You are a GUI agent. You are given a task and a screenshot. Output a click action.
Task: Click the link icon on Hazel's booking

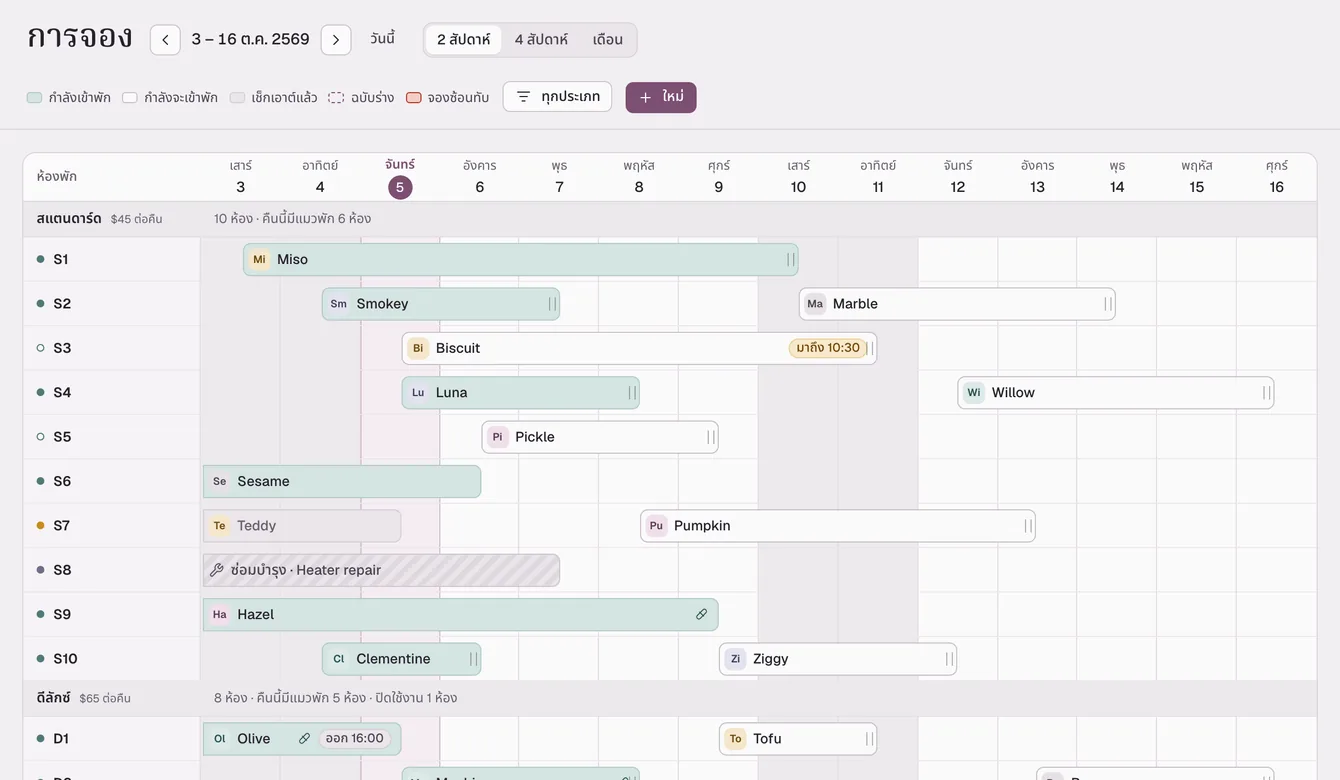[x=701, y=615]
